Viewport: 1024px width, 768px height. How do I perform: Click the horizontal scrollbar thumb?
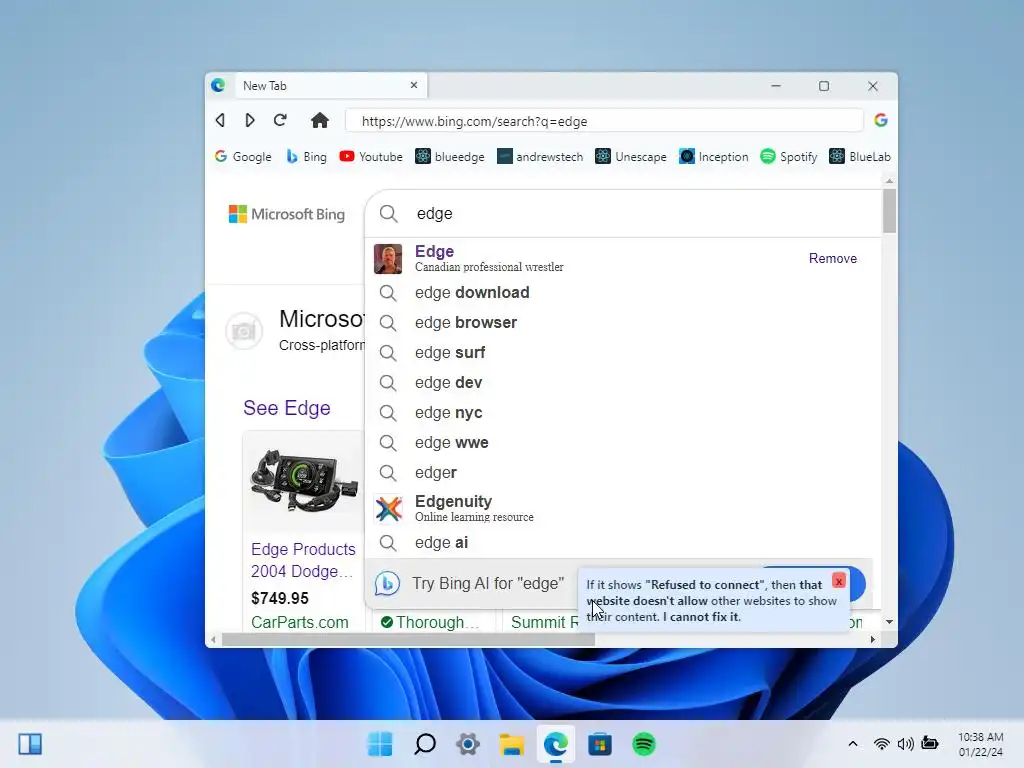pyautogui.click(x=408, y=640)
